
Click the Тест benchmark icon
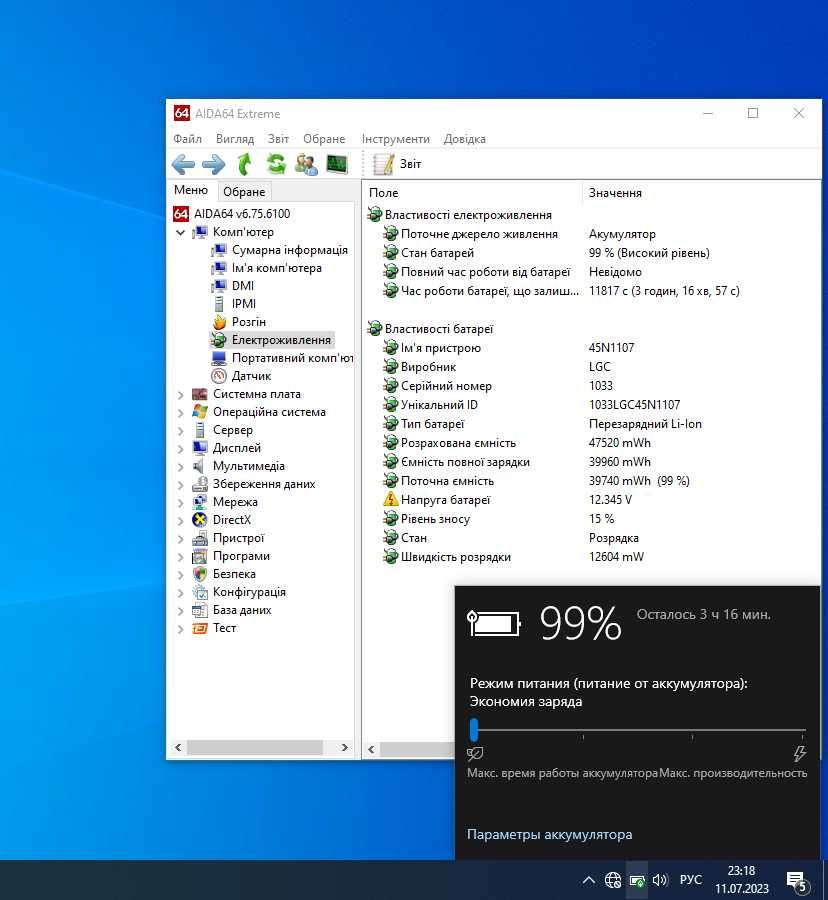point(200,629)
